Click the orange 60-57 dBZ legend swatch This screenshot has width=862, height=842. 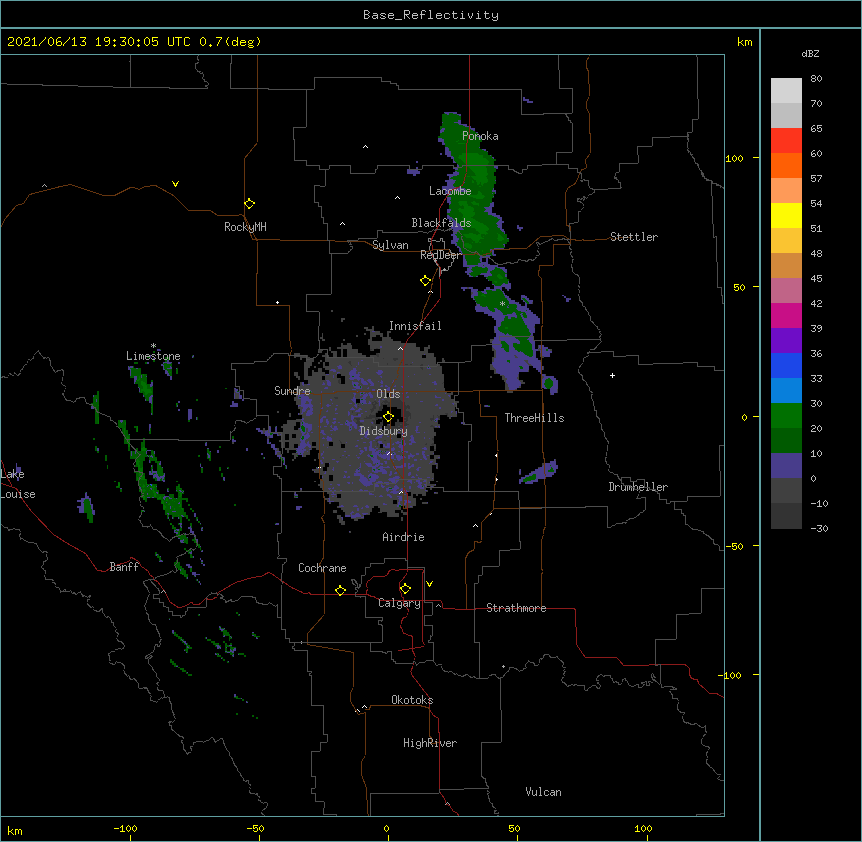point(786,165)
